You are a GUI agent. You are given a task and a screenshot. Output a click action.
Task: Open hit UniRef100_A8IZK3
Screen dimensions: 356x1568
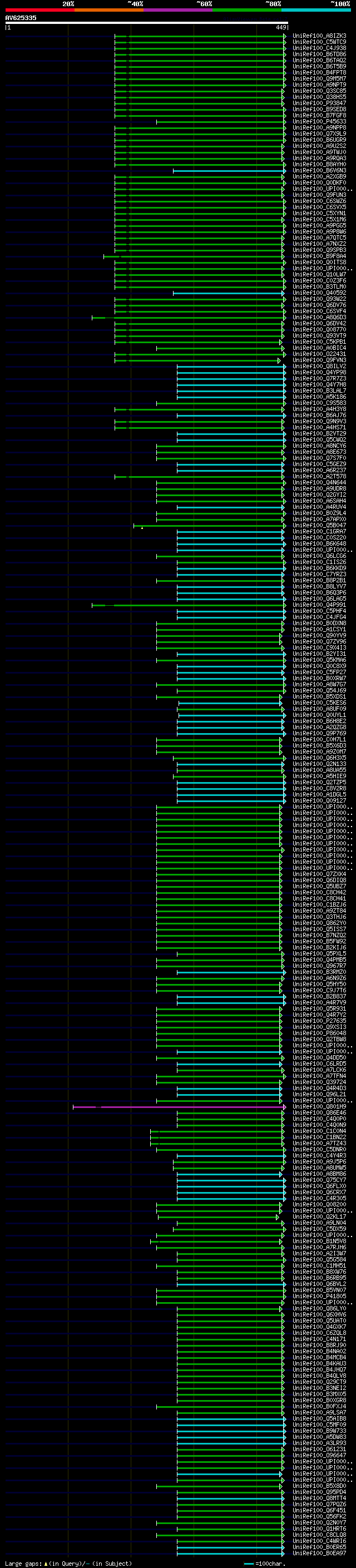[319, 36]
